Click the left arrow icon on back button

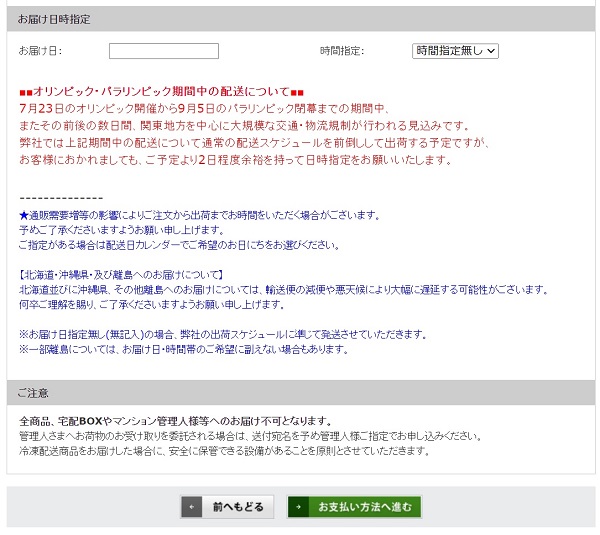pyautogui.click(x=192, y=507)
